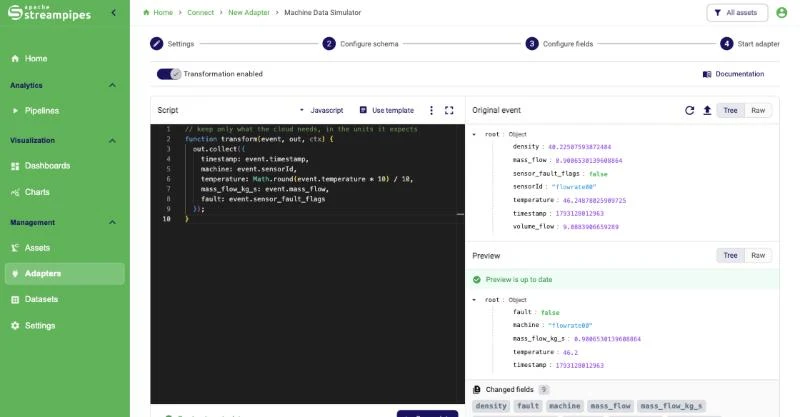The image size is (800, 417).
Task: Click the temperature 46.2 preview value
Action: point(570,352)
